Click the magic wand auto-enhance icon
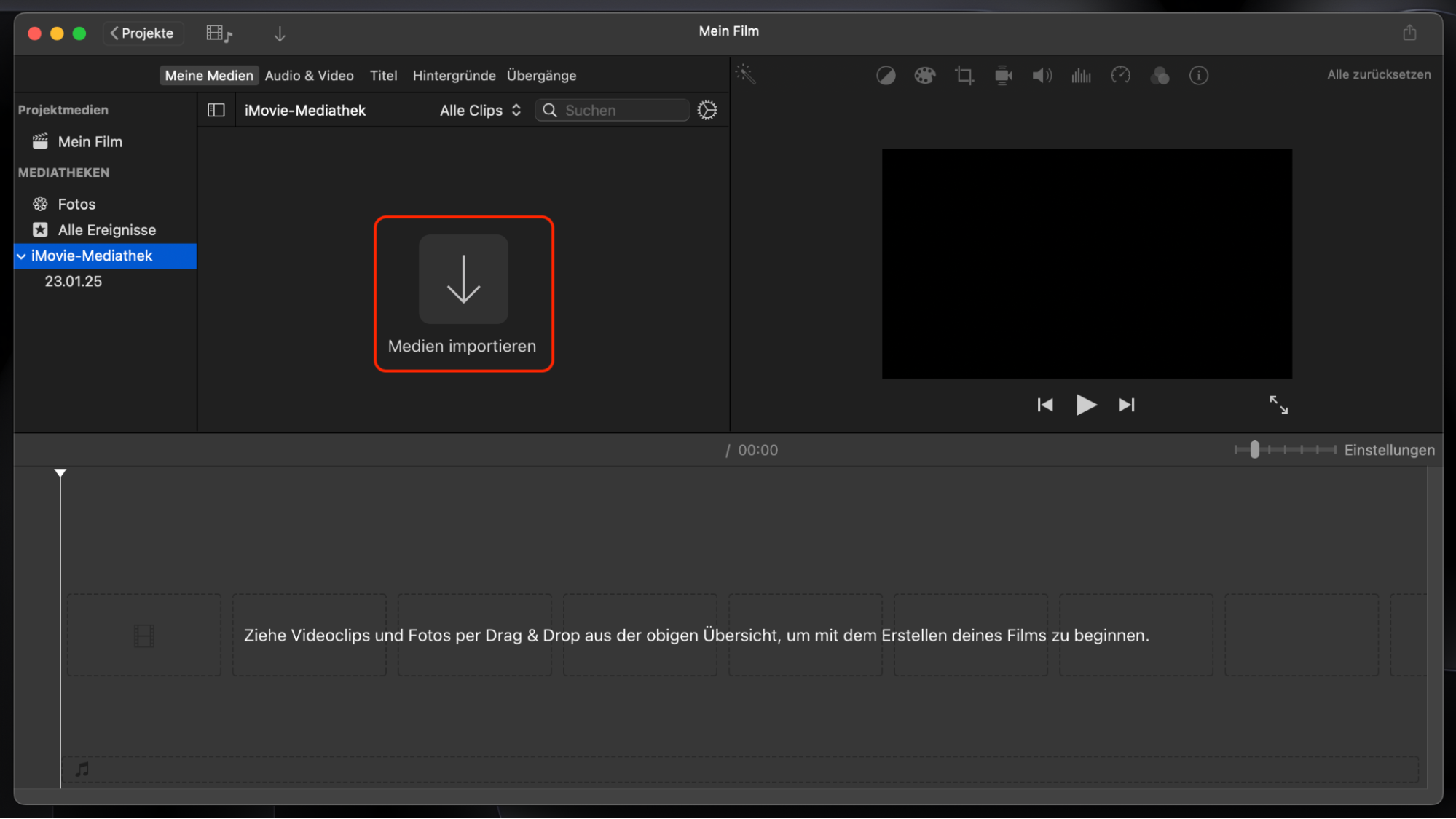Screen dimensions: 1456x819 coord(746,74)
